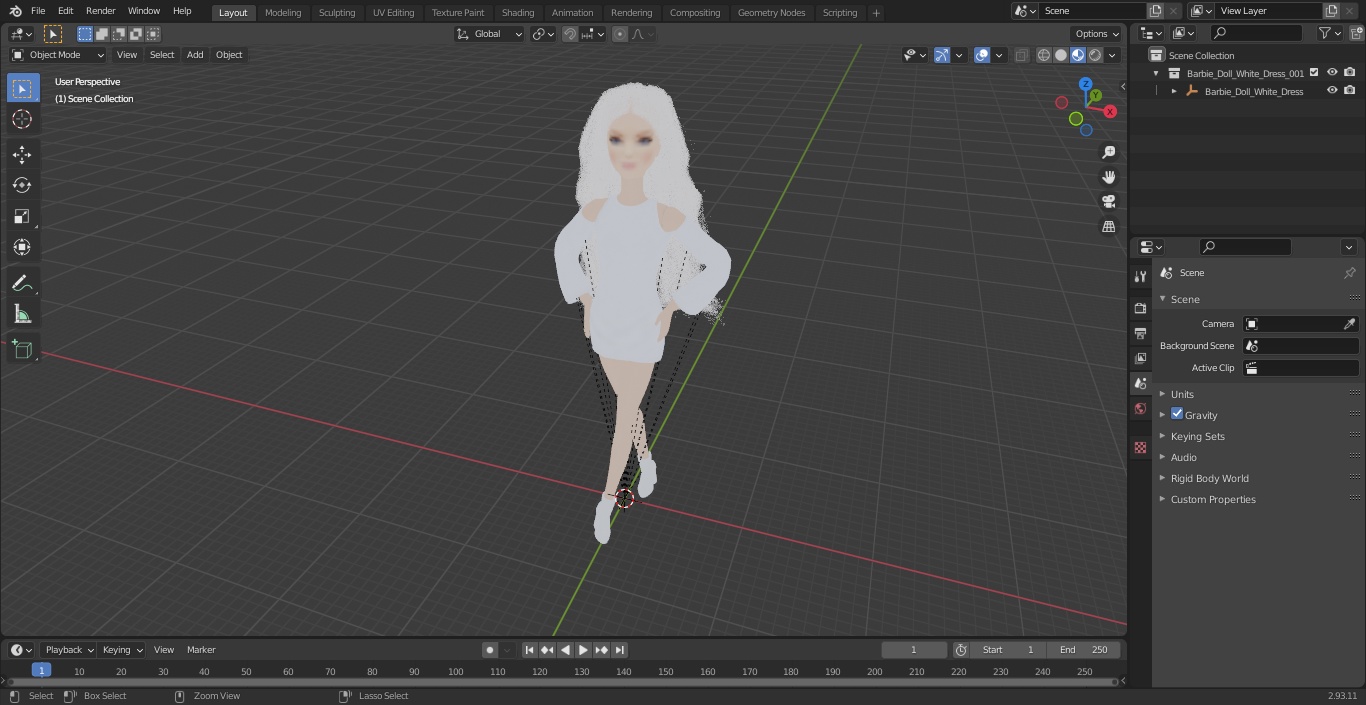Open the Add menu in viewport header
The height and width of the screenshot is (705, 1366).
click(x=195, y=55)
